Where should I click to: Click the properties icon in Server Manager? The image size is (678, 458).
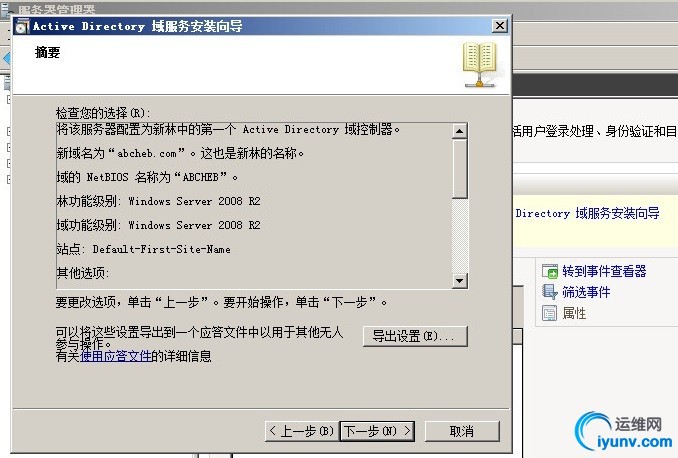550,313
